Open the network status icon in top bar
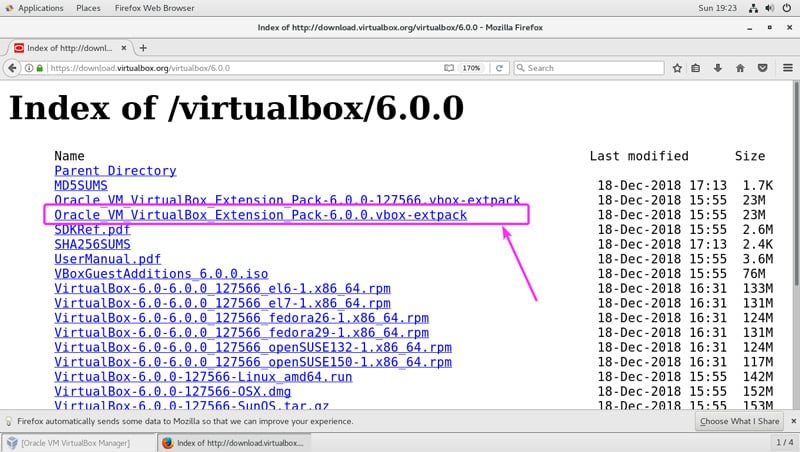 [753, 8]
